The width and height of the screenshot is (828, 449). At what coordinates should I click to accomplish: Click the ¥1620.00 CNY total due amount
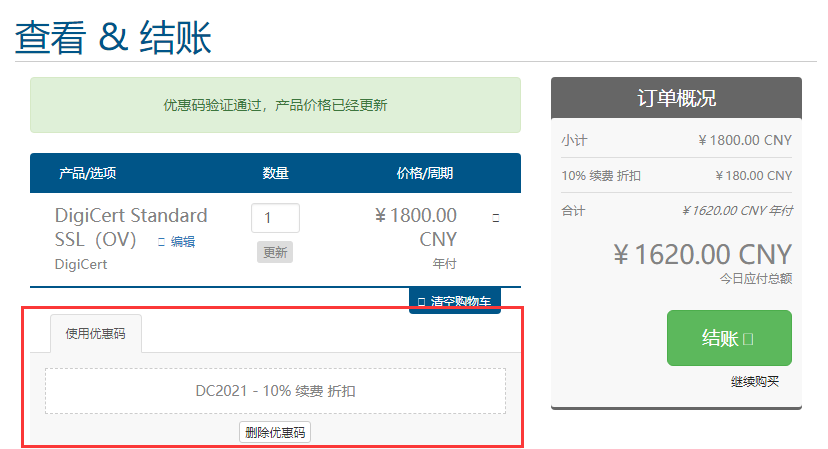702,254
